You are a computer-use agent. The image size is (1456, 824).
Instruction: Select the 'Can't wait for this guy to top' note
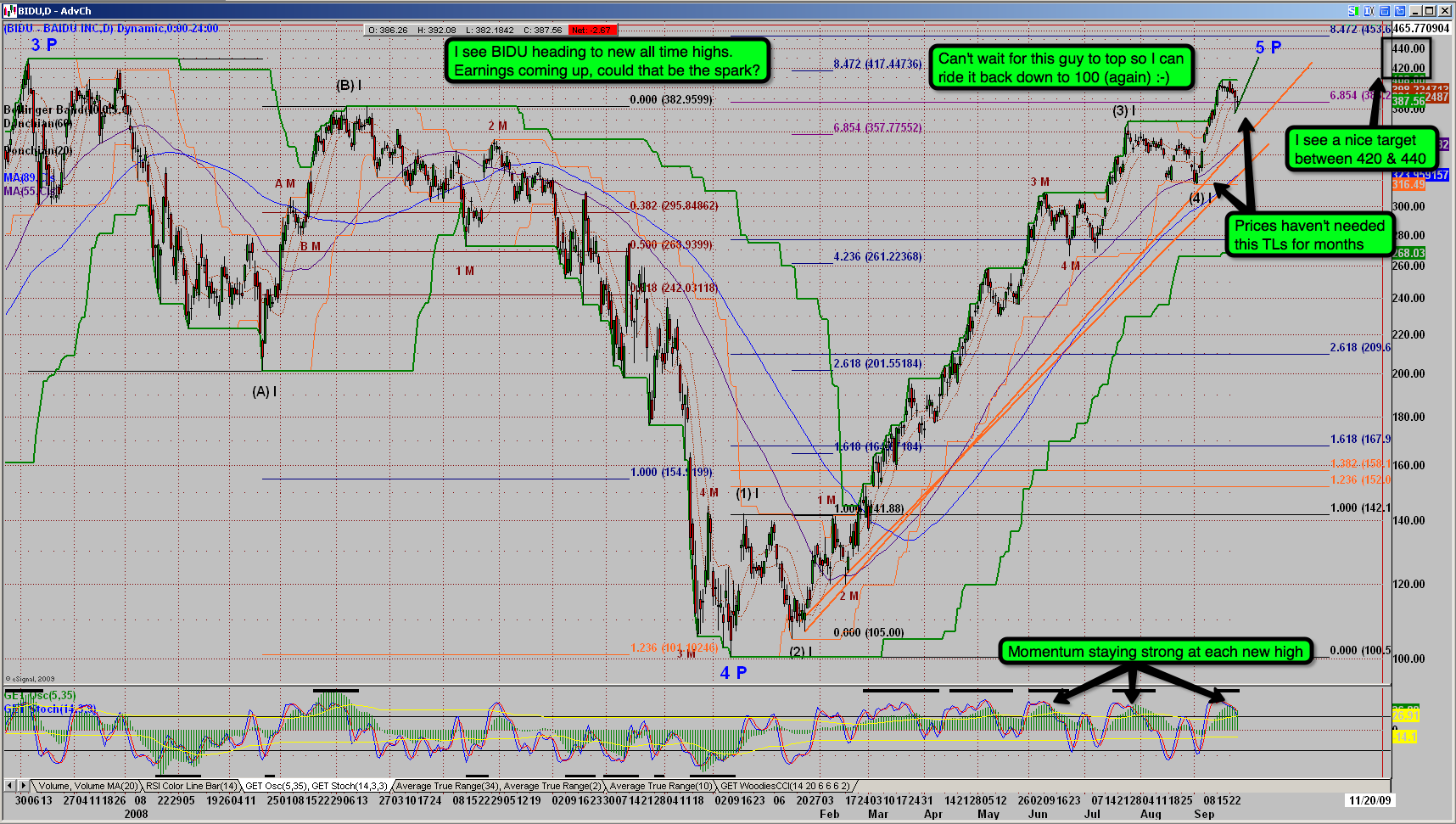pyautogui.click(x=1061, y=68)
